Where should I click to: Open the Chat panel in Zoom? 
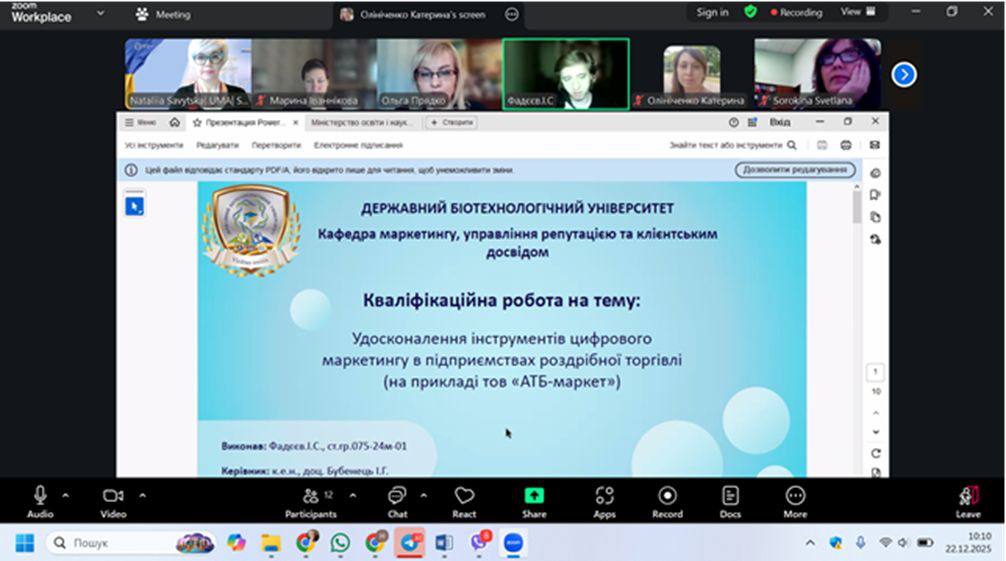pos(397,497)
